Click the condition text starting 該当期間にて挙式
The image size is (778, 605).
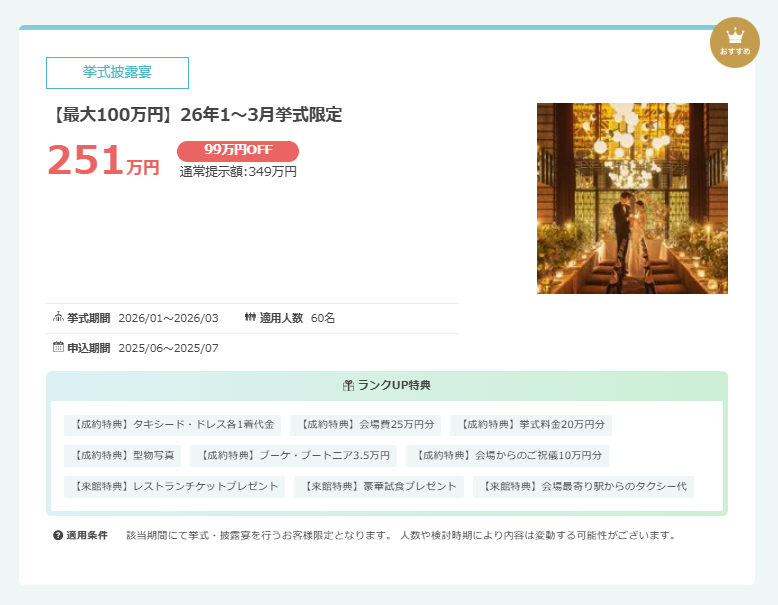(402, 535)
